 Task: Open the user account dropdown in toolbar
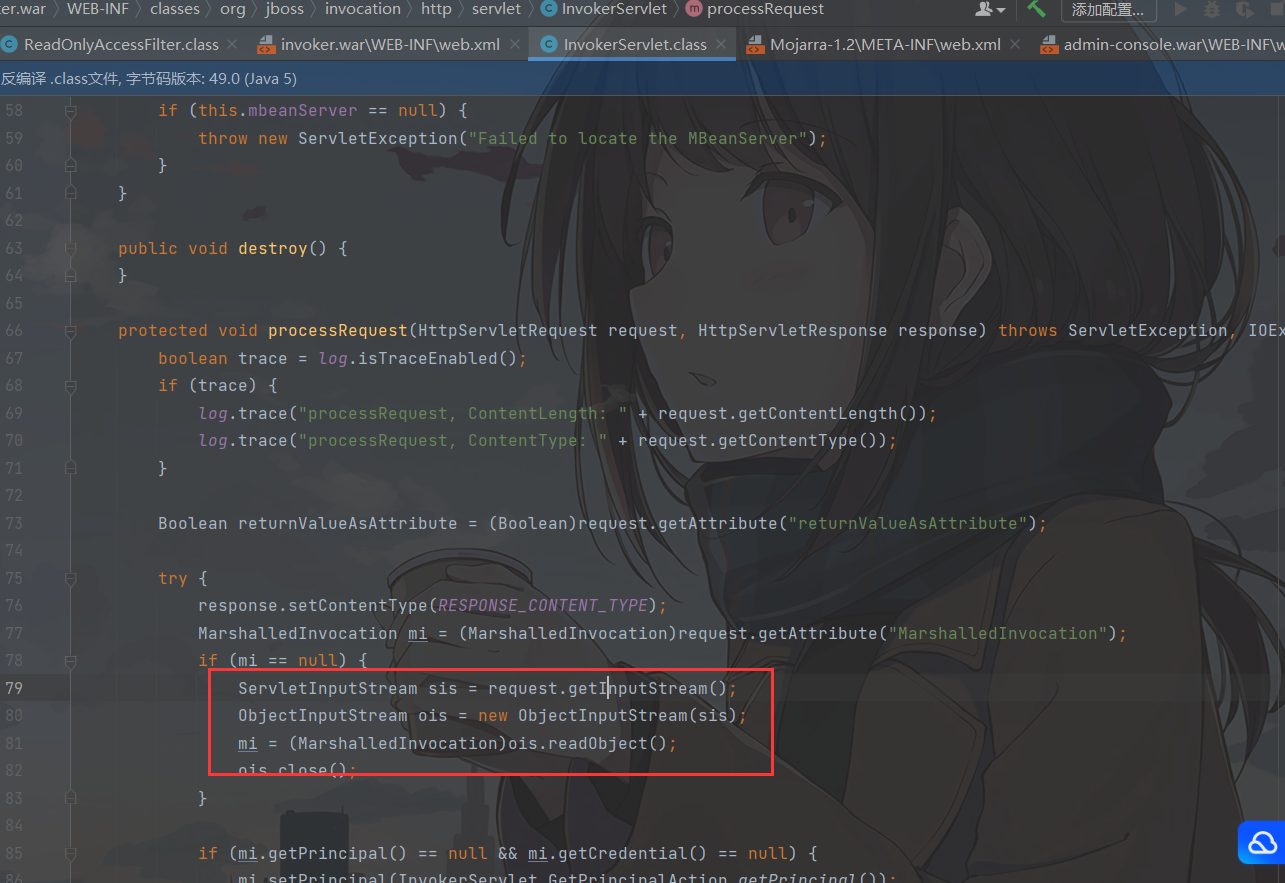pos(990,10)
